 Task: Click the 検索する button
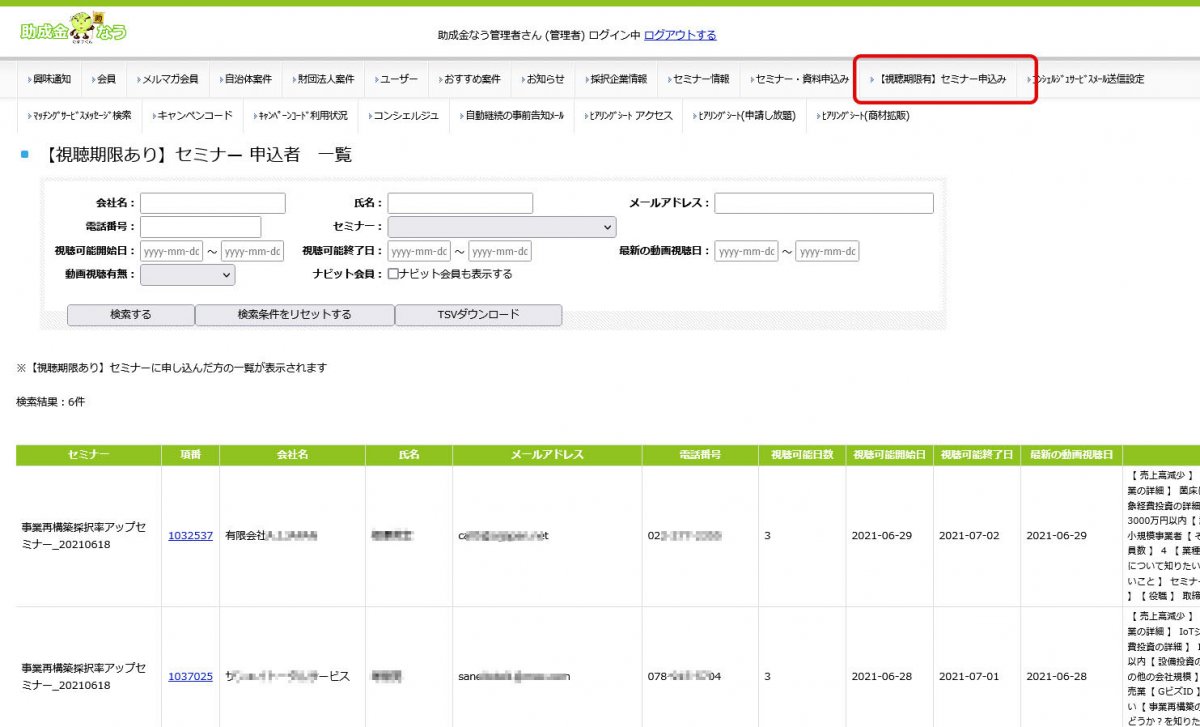(131, 314)
